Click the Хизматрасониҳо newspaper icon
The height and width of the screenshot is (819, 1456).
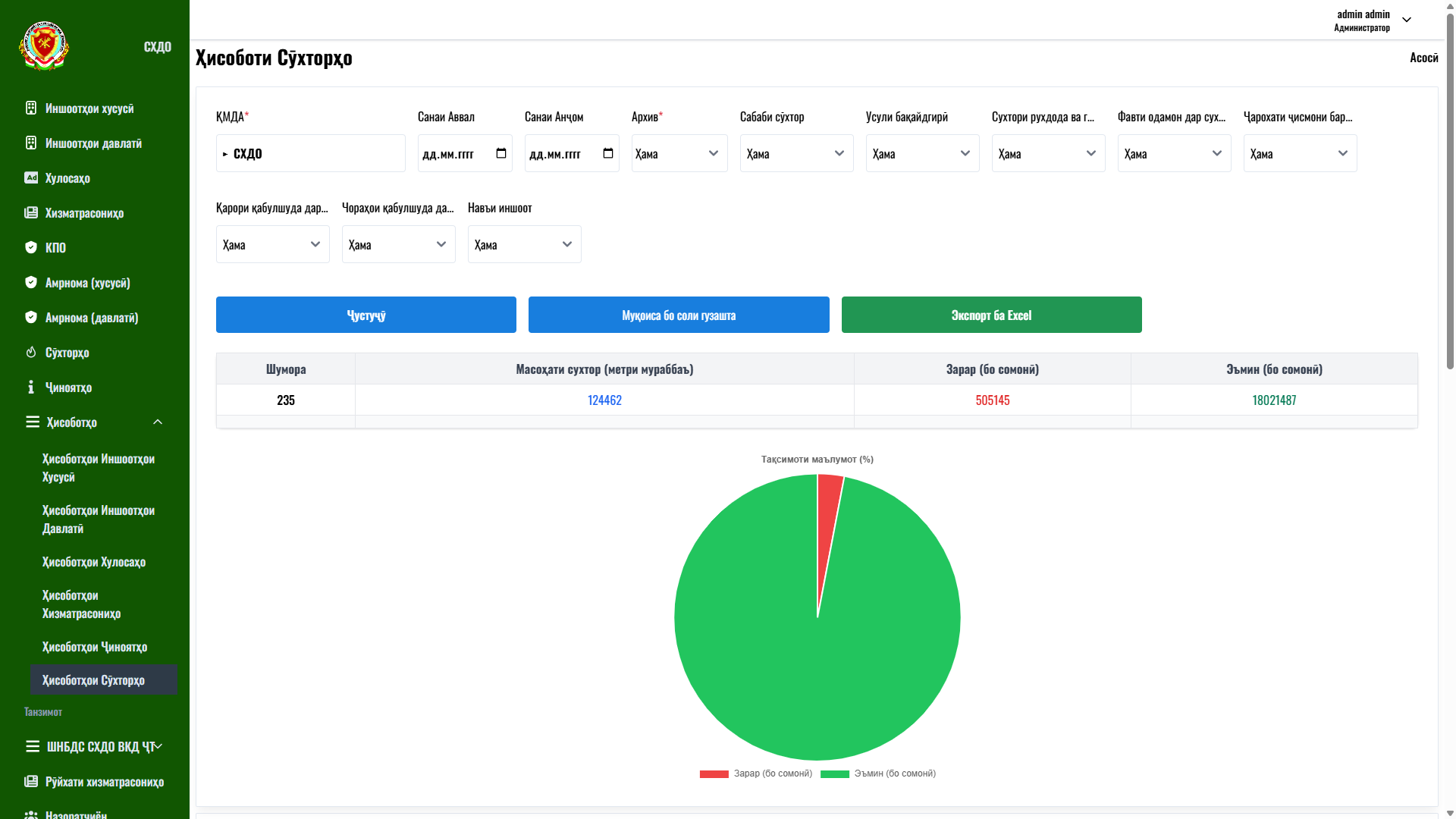click(x=31, y=212)
